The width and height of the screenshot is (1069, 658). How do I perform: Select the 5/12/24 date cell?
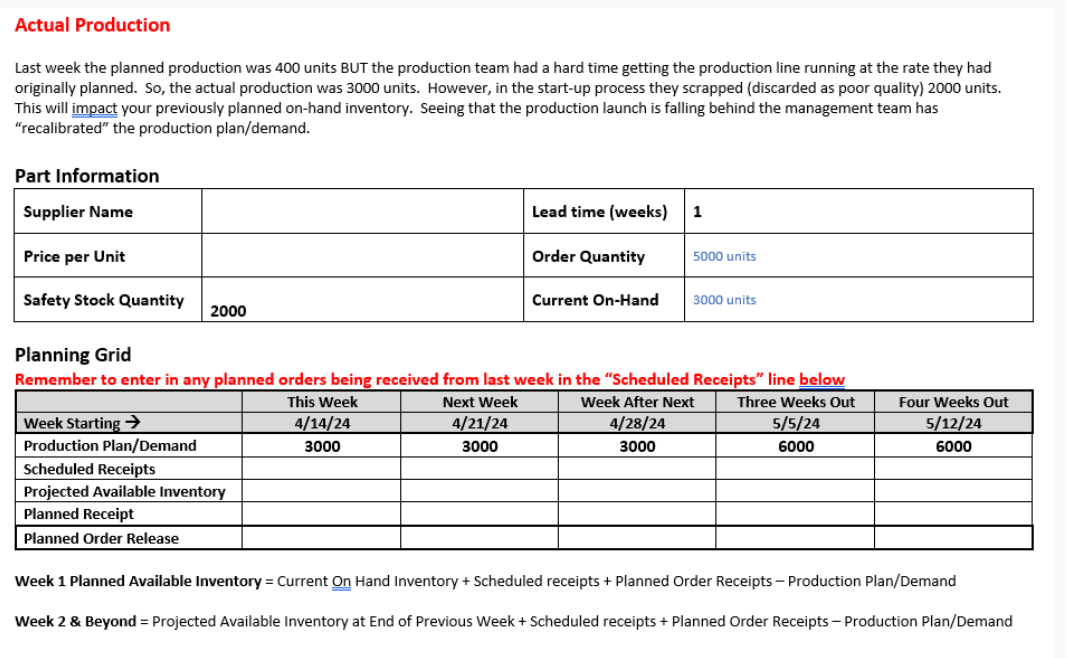click(952, 423)
